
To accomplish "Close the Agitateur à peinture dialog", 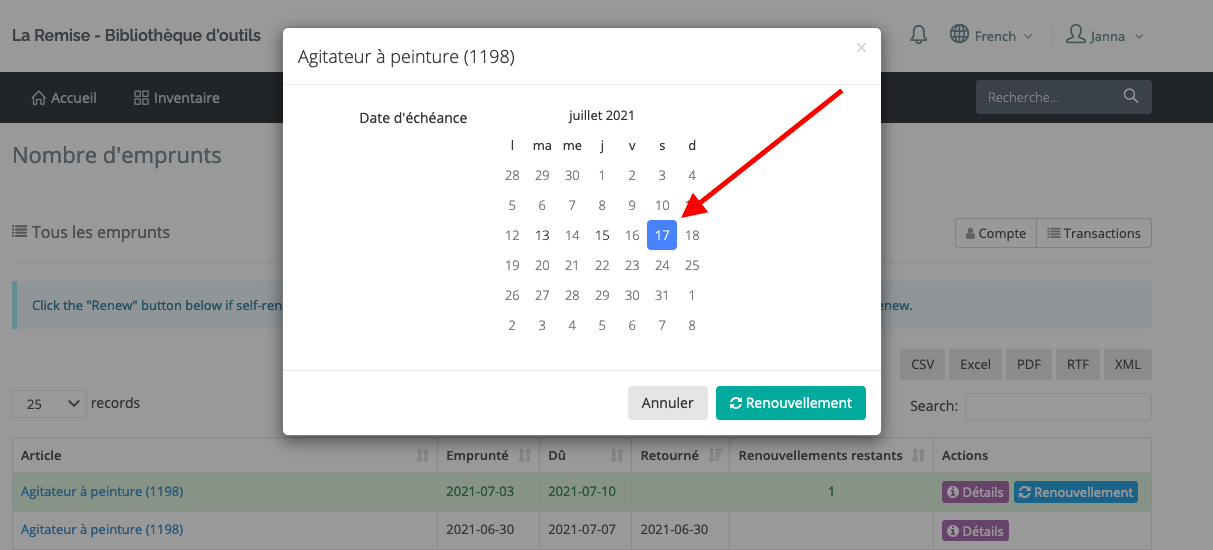I will coord(861,48).
